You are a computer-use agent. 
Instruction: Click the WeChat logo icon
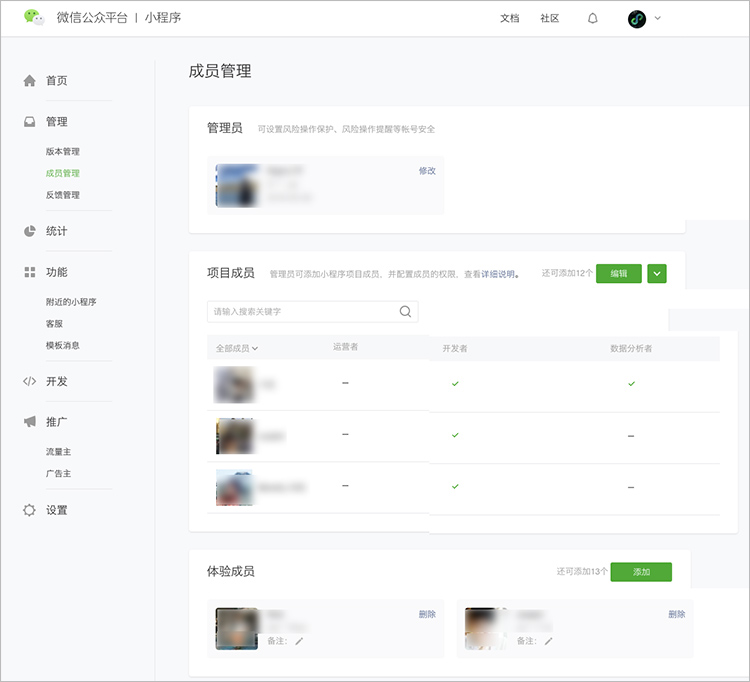tap(34, 18)
